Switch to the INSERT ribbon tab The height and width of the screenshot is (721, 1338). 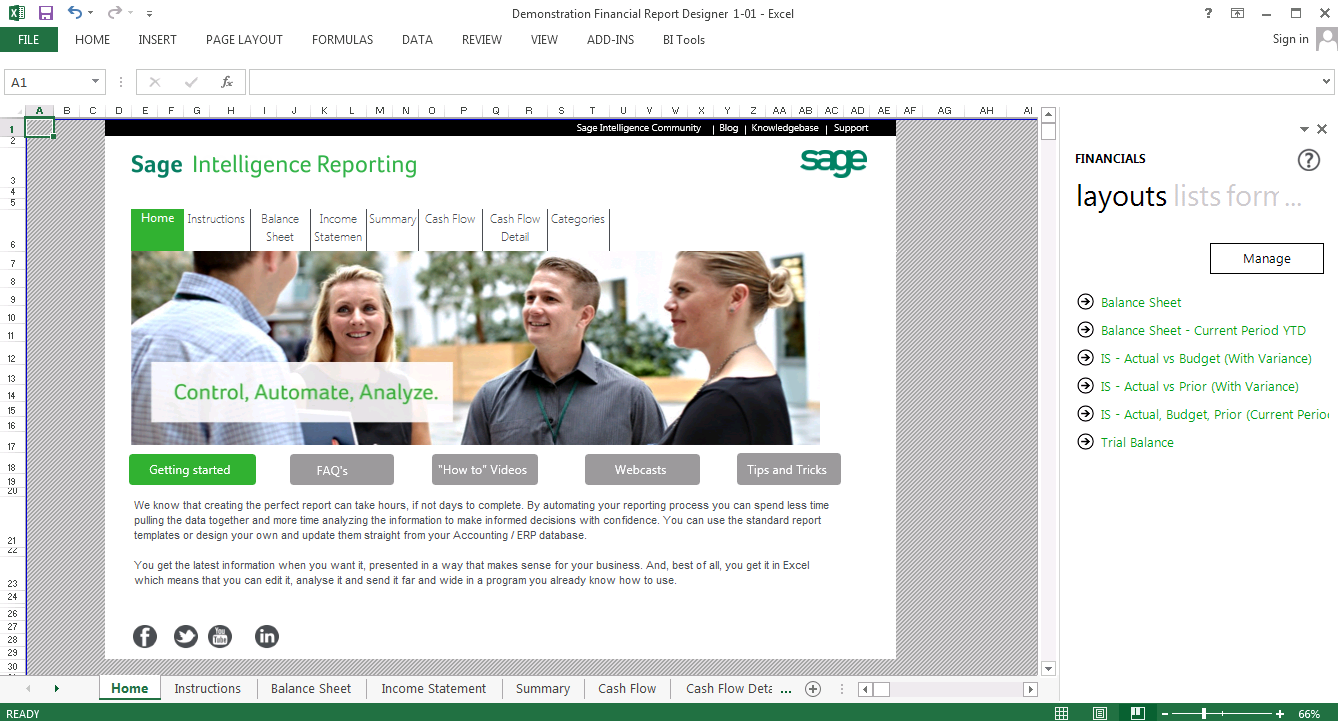[x=157, y=40]
